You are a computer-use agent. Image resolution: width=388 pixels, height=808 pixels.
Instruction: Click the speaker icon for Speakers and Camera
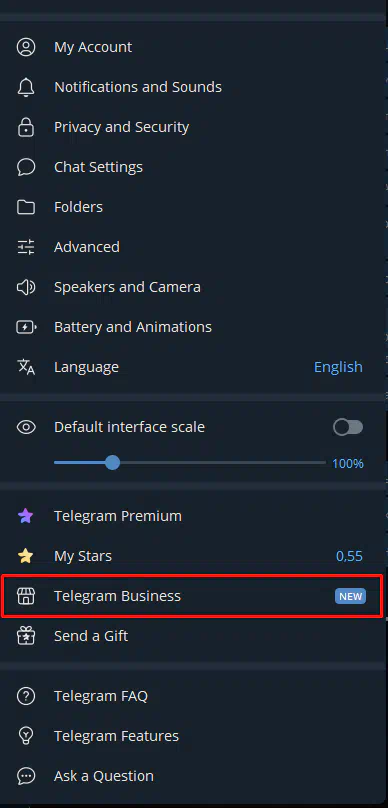(26, 287)
